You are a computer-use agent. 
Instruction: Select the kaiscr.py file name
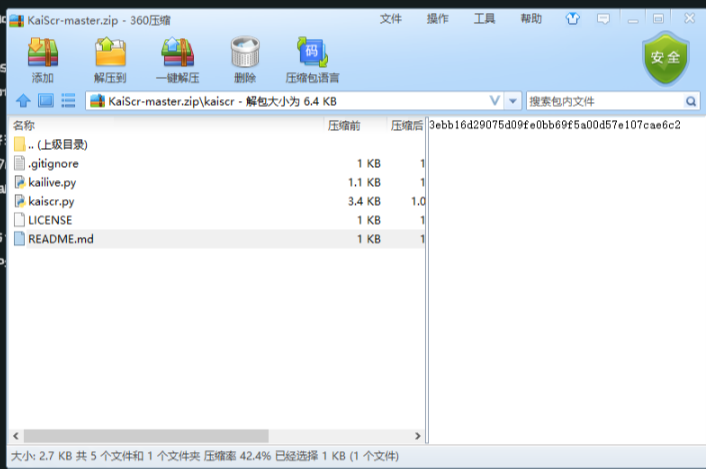(51, 202)
